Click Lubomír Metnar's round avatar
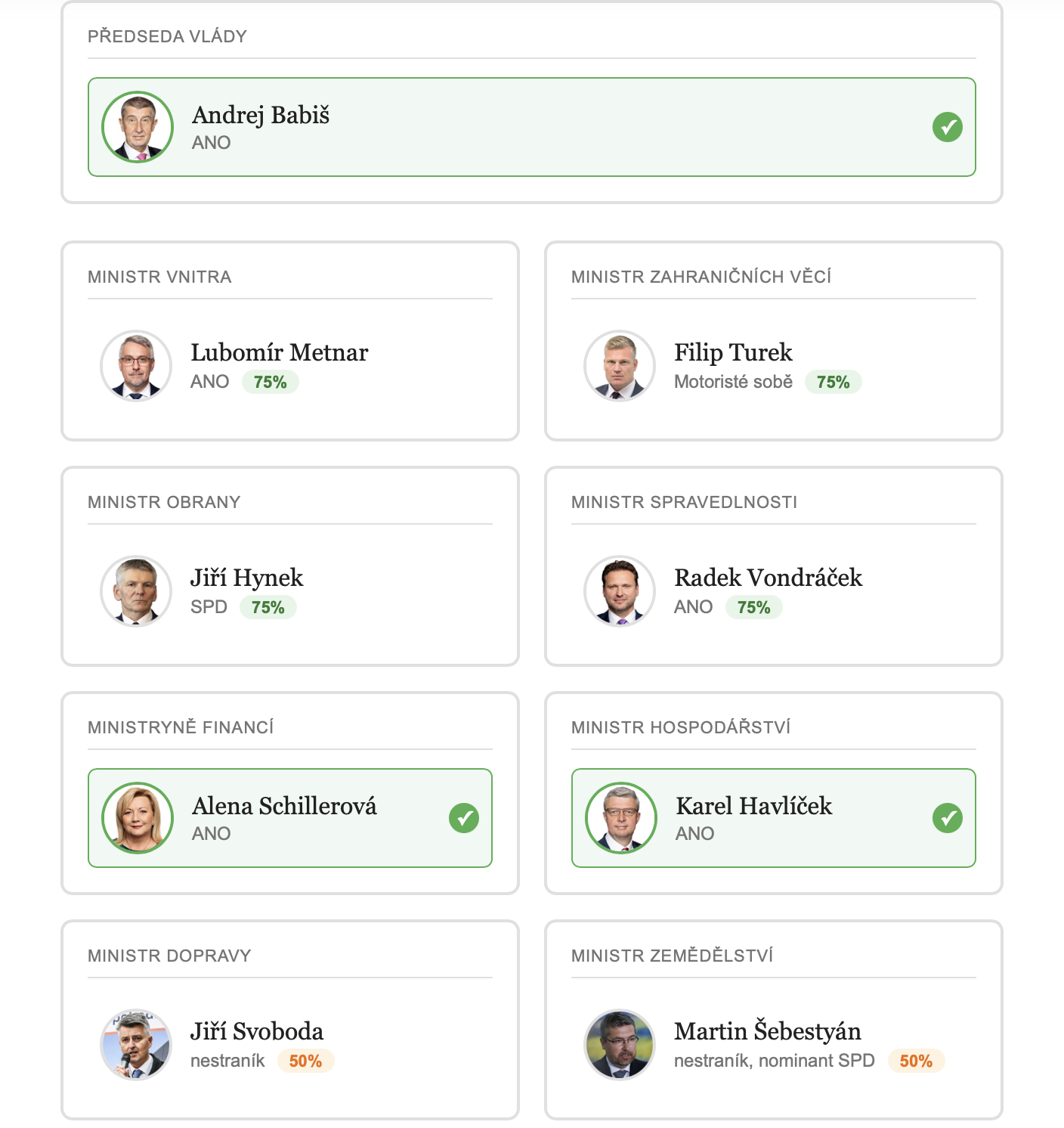1064x1128 pixels. [x=136, y=366]
